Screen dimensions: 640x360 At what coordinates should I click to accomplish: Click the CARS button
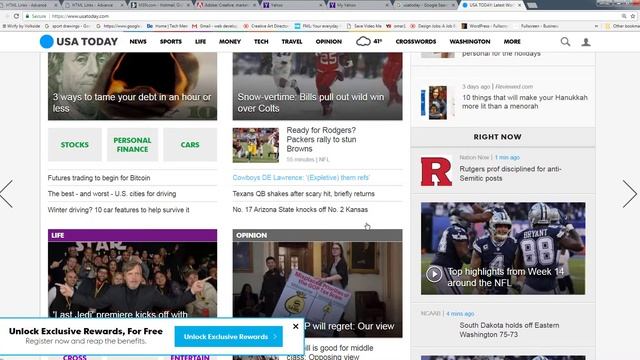pyautogui.click(x=190, y=144)
